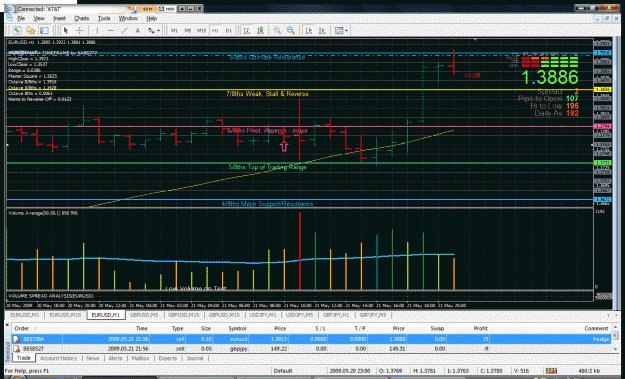The height and width of the screenshot is (379, 625).
Task: Choose the Horizontal Line drawing tool
Action: tap(111, 30)
